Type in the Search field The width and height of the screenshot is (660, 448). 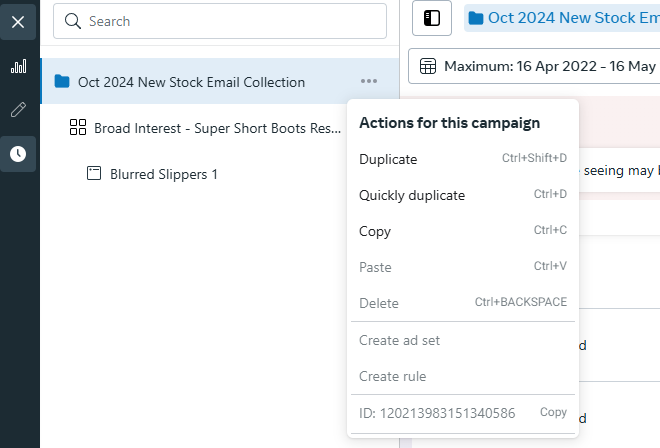(x=230, y=21)
